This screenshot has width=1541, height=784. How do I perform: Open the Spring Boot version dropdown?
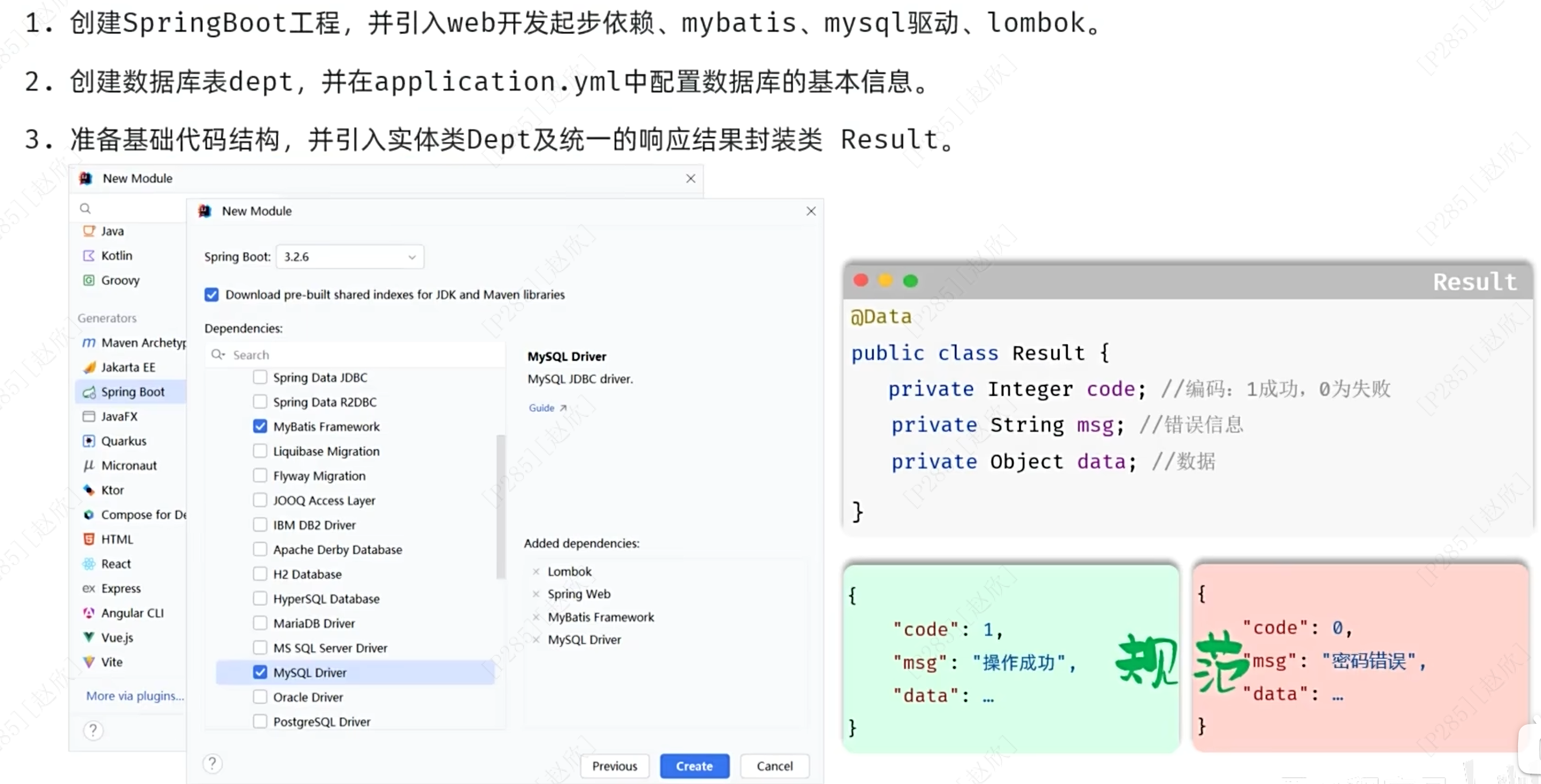pyautogui.click(x=350, y=257)
